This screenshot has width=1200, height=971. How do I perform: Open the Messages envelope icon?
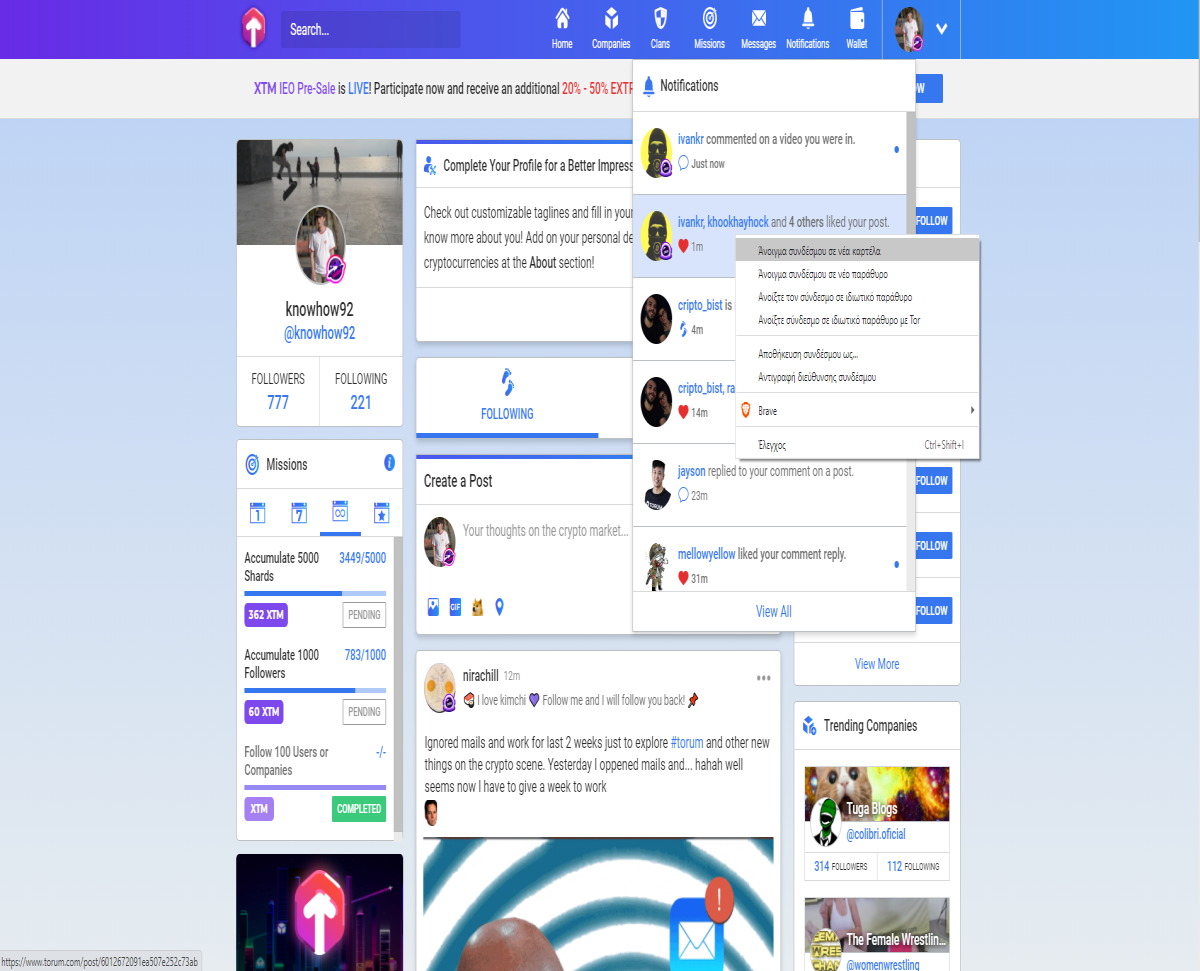coord(759,29)
